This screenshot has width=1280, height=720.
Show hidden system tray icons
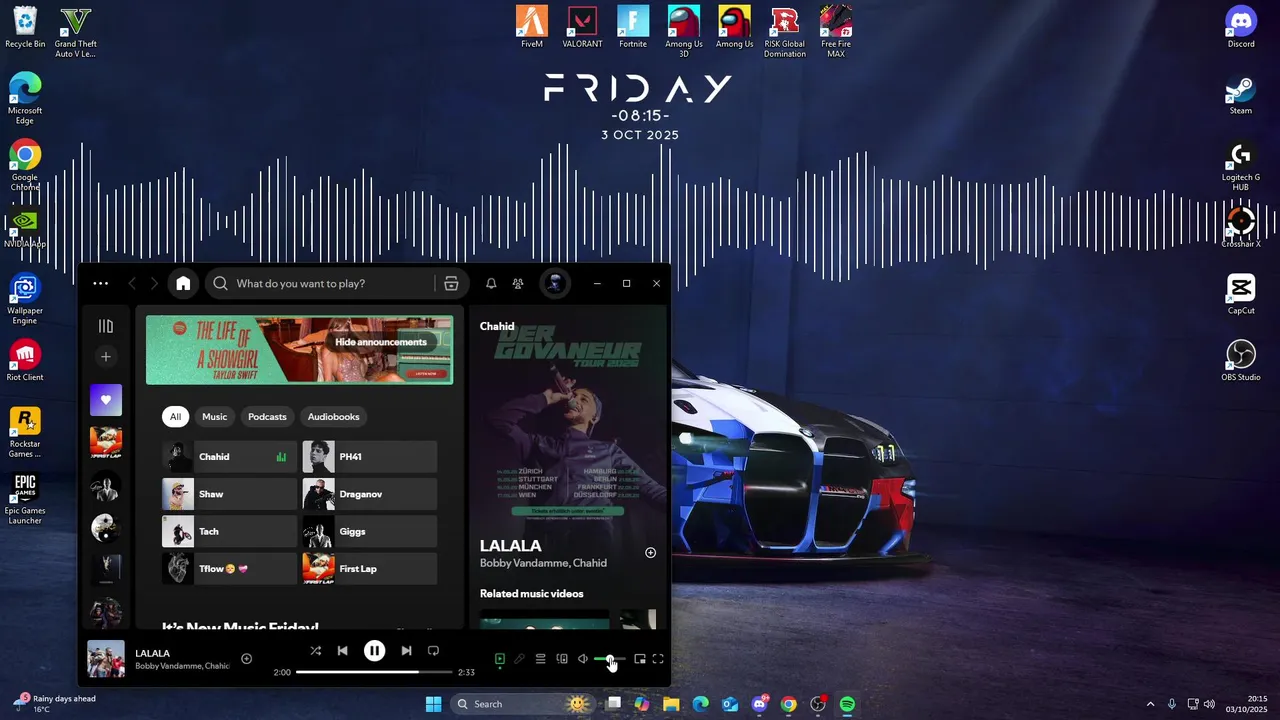coord(1150,704)
